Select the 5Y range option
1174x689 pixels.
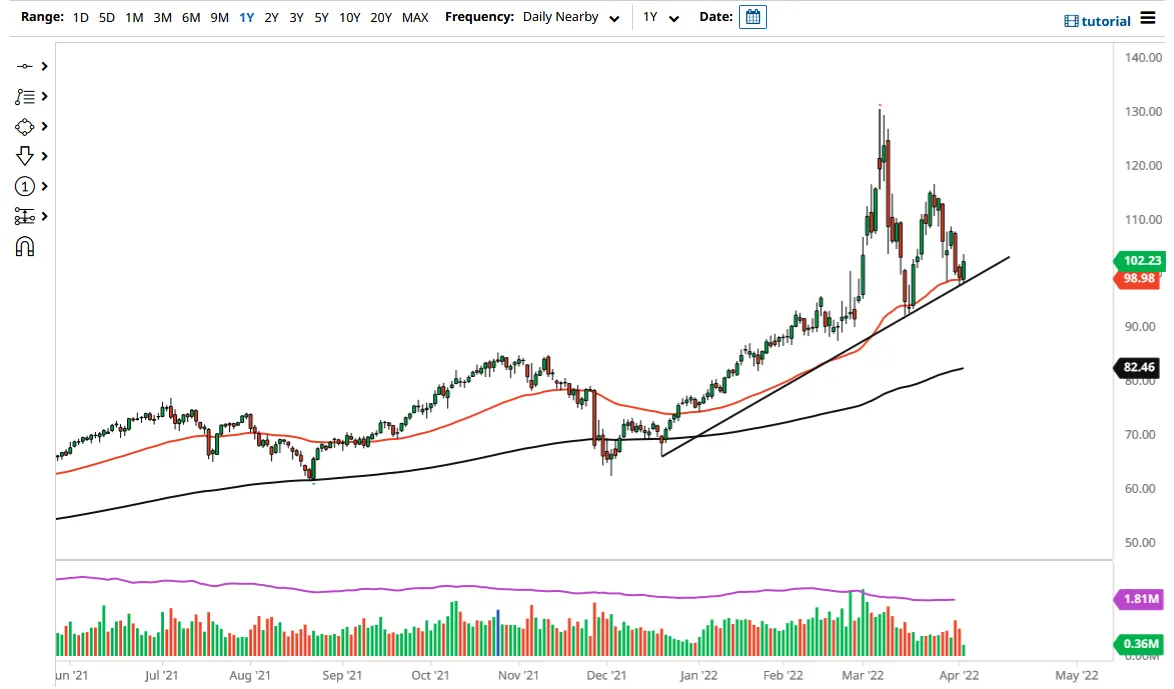click(x=321, y=17)
